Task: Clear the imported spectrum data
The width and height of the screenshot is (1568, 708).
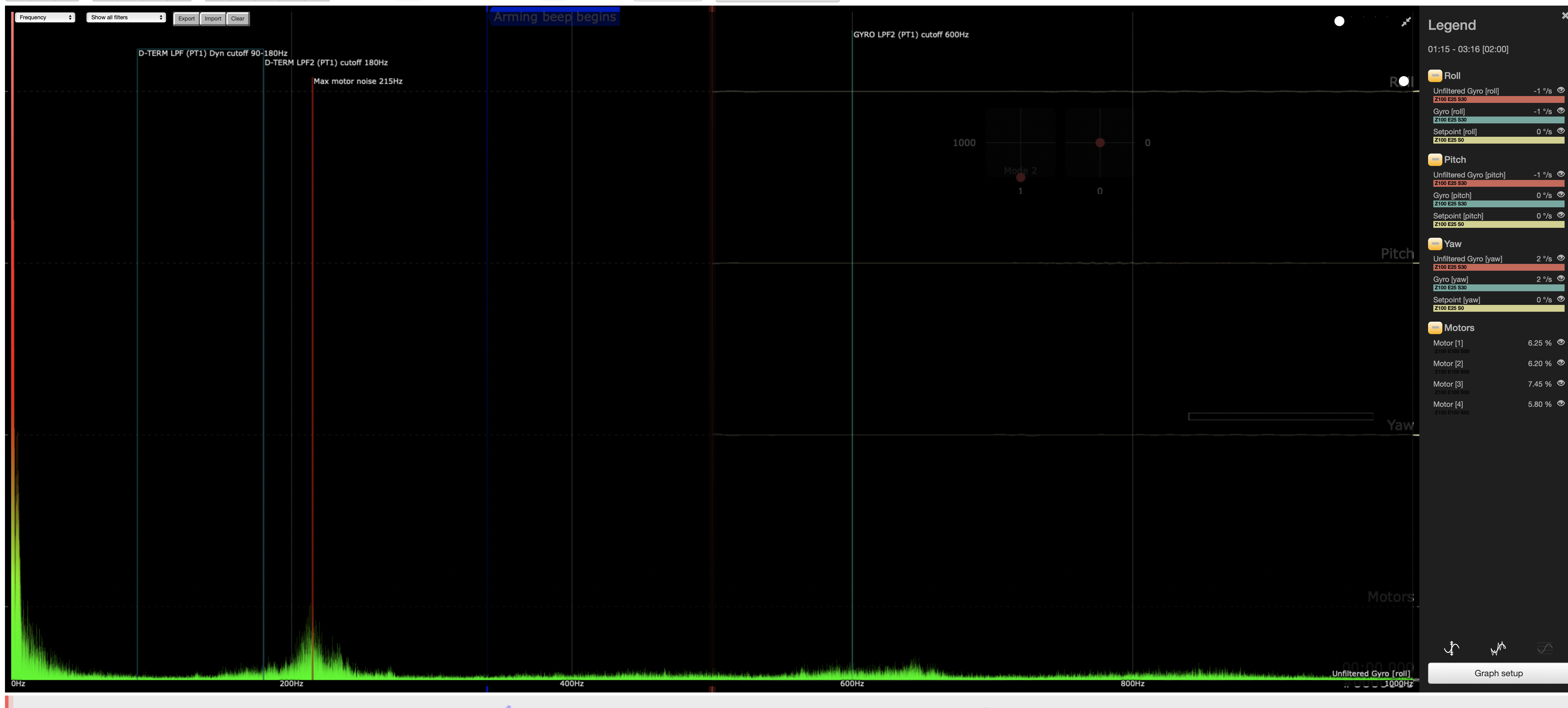Action: tap(238, 19)
